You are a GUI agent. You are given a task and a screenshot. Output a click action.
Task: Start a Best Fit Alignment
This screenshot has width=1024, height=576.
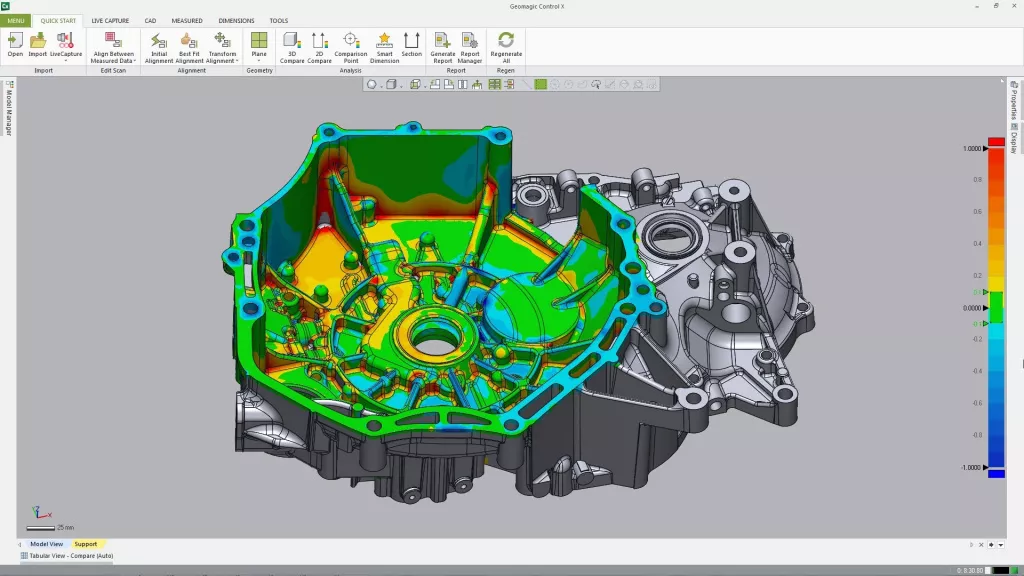[x=189, y=45]
